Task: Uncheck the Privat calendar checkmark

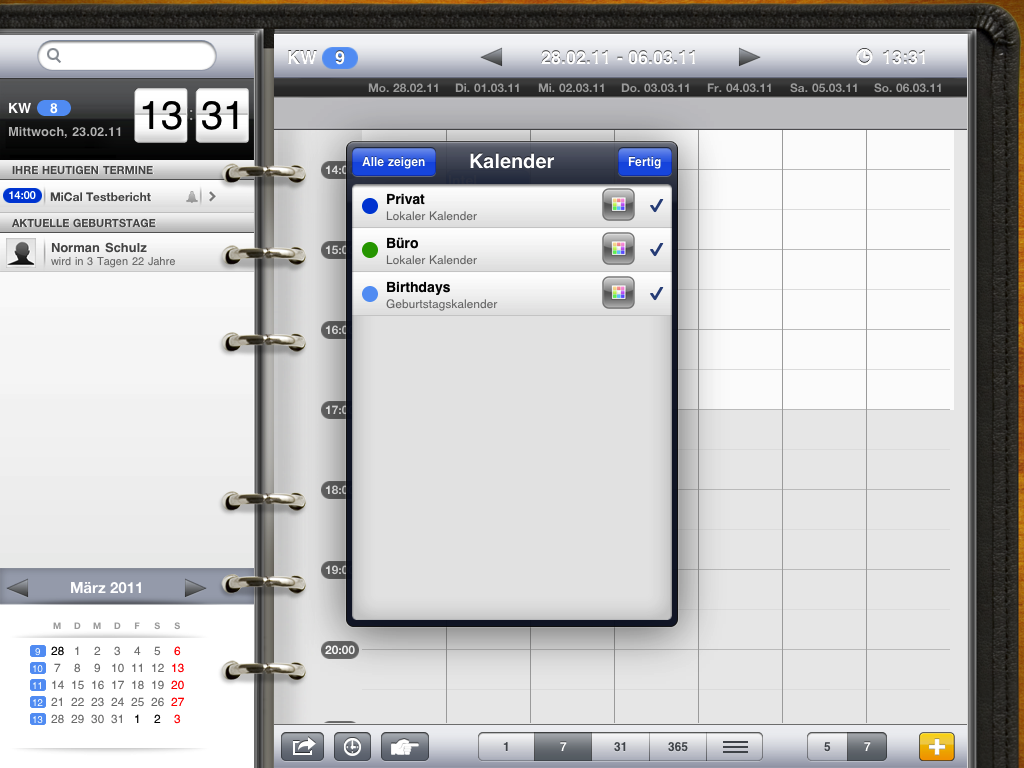Action: (656, 204)
